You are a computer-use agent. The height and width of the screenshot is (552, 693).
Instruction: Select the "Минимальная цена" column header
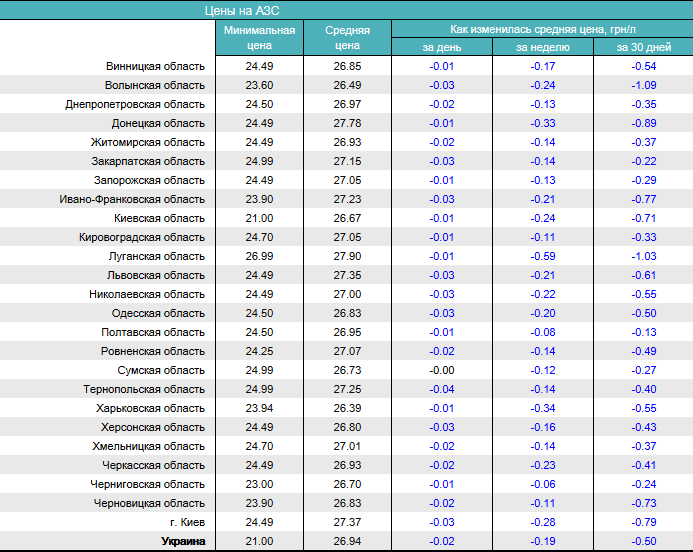[x=259, y=37]
